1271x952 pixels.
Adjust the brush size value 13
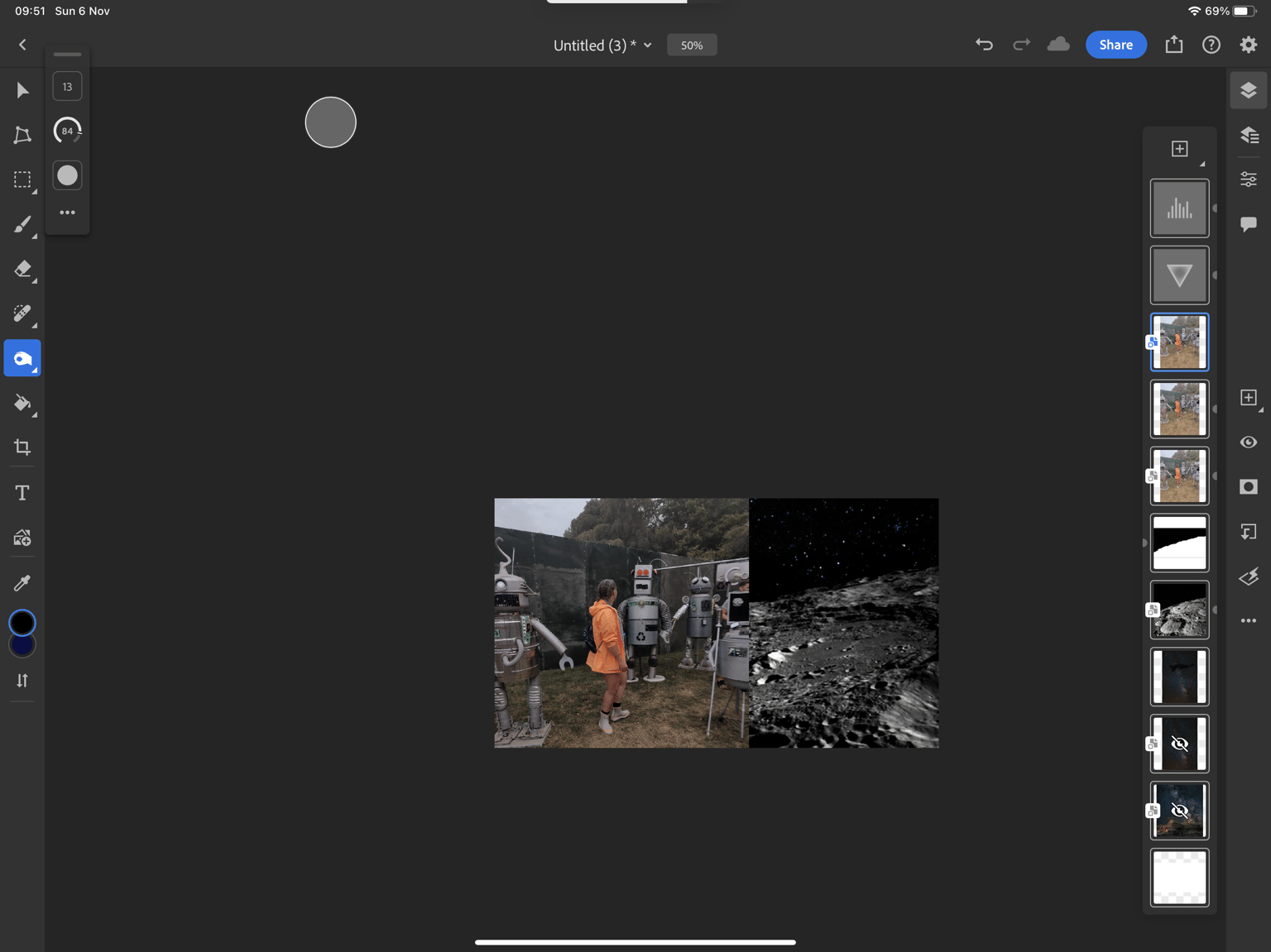click(67, 86)
